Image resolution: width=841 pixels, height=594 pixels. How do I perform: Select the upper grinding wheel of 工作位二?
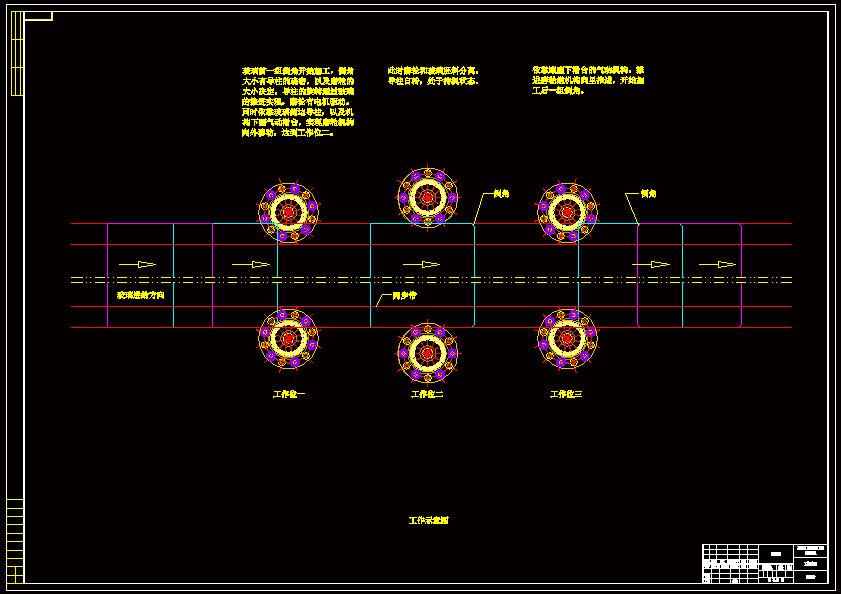pos(427,197)
